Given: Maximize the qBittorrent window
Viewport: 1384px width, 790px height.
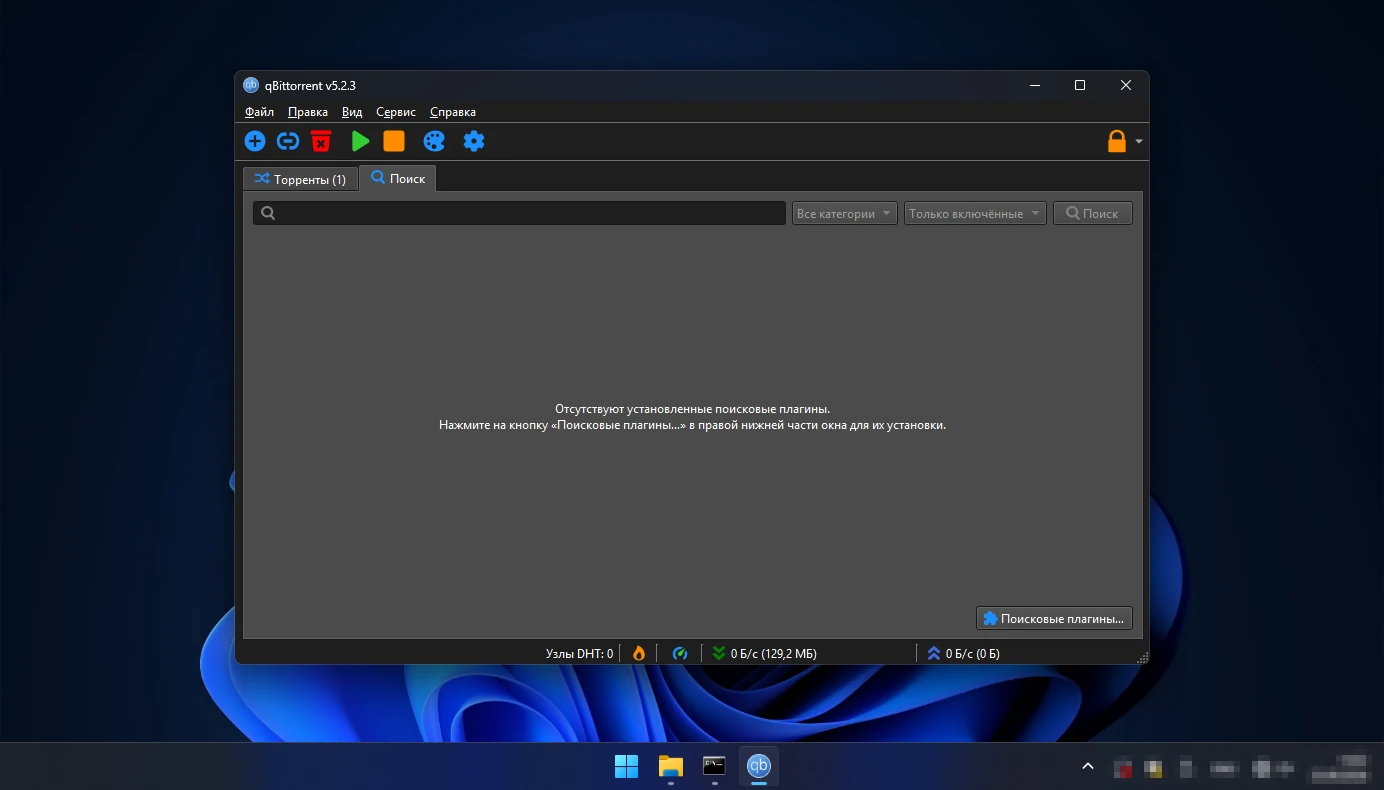Looking at the screenshot, I should pyautogui.click(x=1080, y=85).
